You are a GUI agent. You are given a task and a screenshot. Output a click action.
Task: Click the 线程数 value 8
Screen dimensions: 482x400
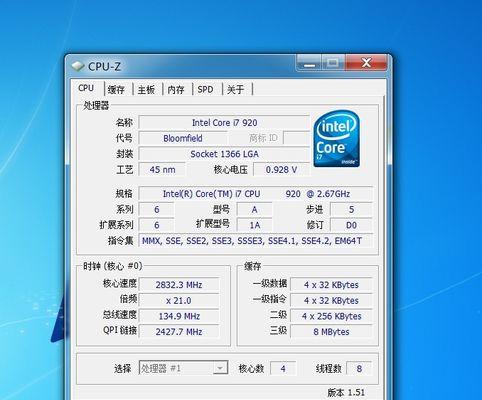point(359,368)
